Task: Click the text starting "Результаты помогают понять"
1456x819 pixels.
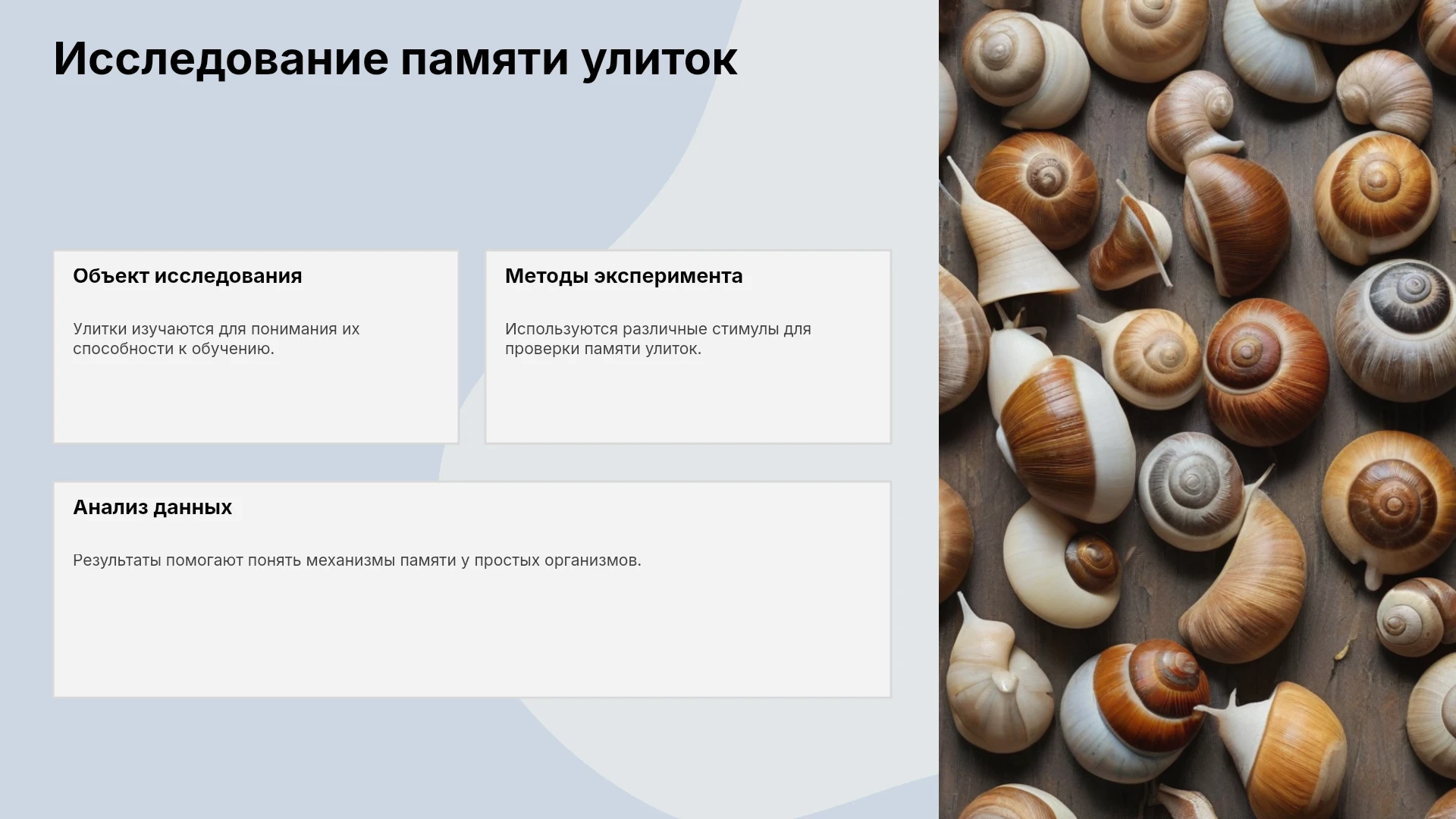Action: pos(357,560)
